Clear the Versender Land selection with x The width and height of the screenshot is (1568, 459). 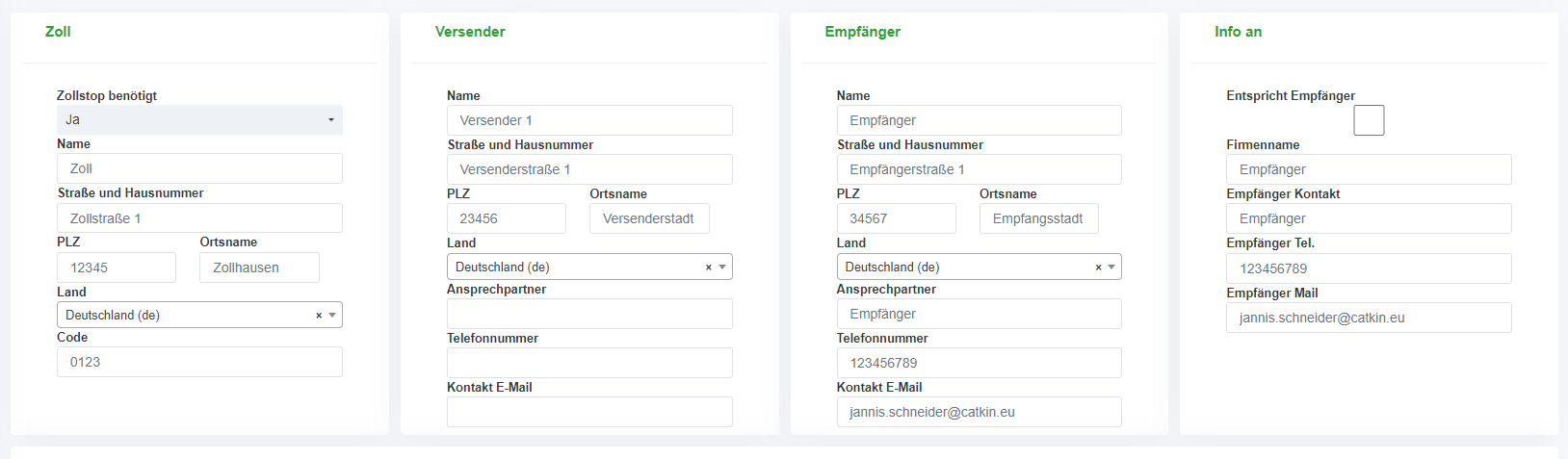(x=709, y=268)
